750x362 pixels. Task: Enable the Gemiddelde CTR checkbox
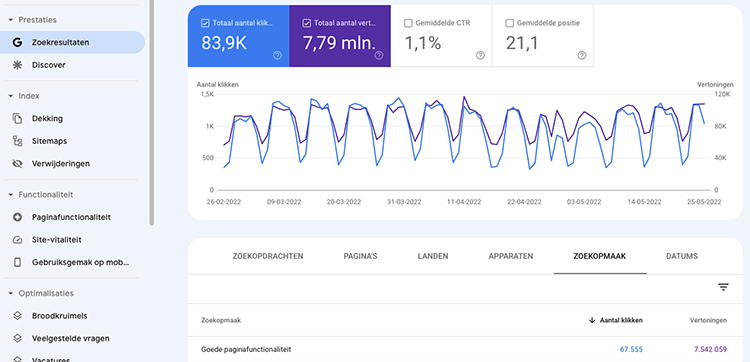coord(408,22)
